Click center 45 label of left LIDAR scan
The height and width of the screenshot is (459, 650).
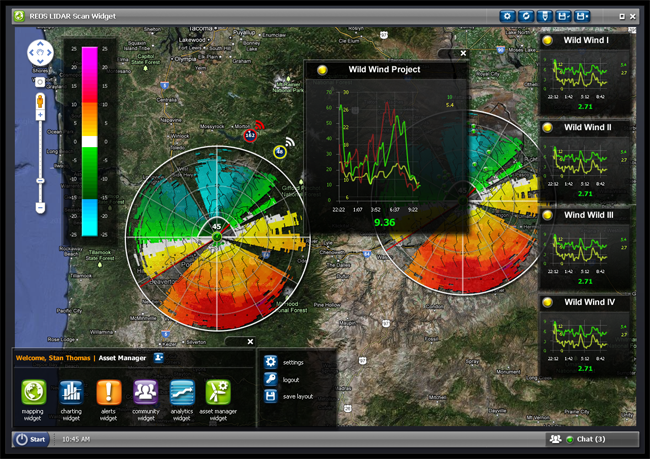[x=216, y=226]
